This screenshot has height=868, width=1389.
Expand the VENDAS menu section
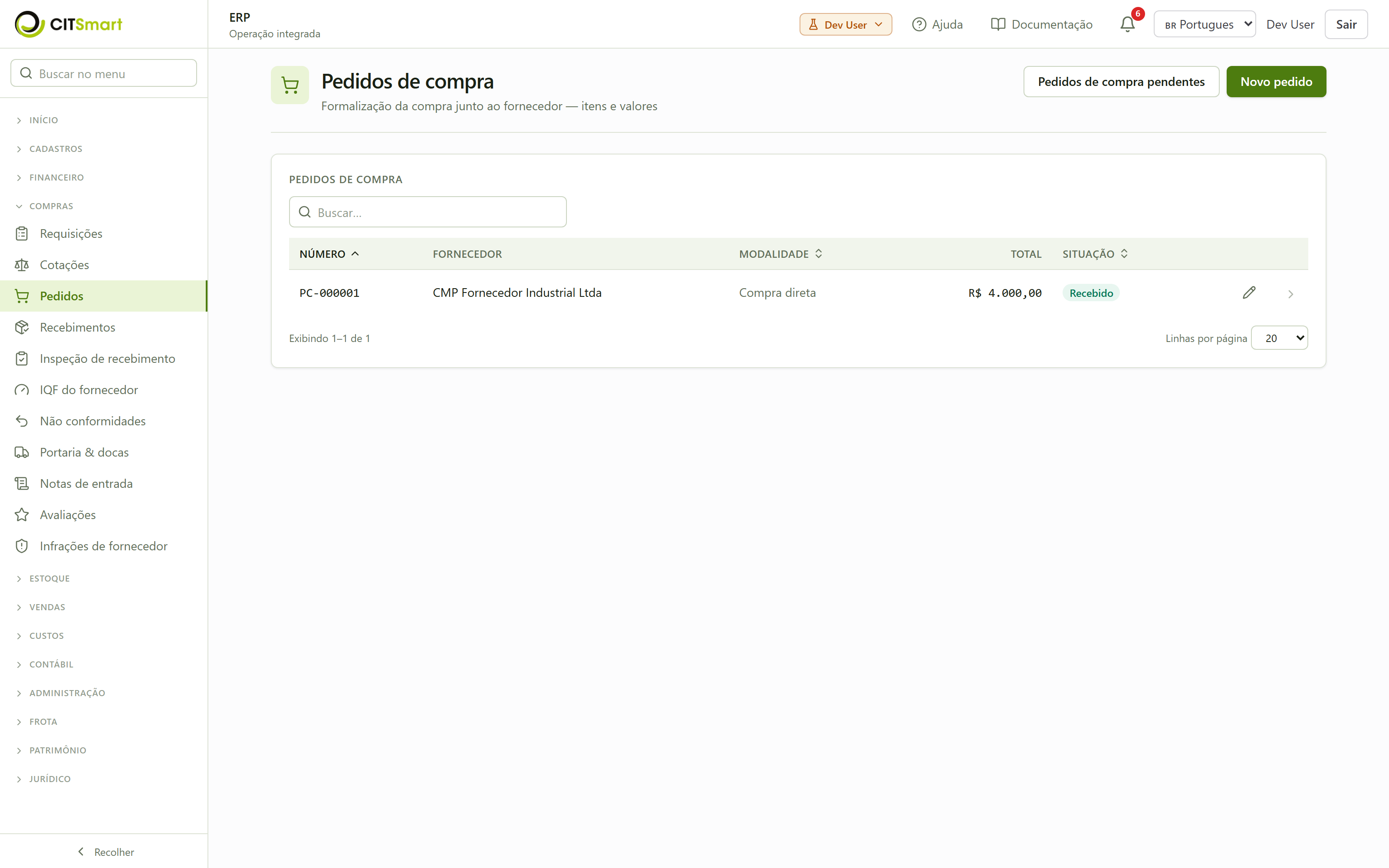(x=41, y=607)
